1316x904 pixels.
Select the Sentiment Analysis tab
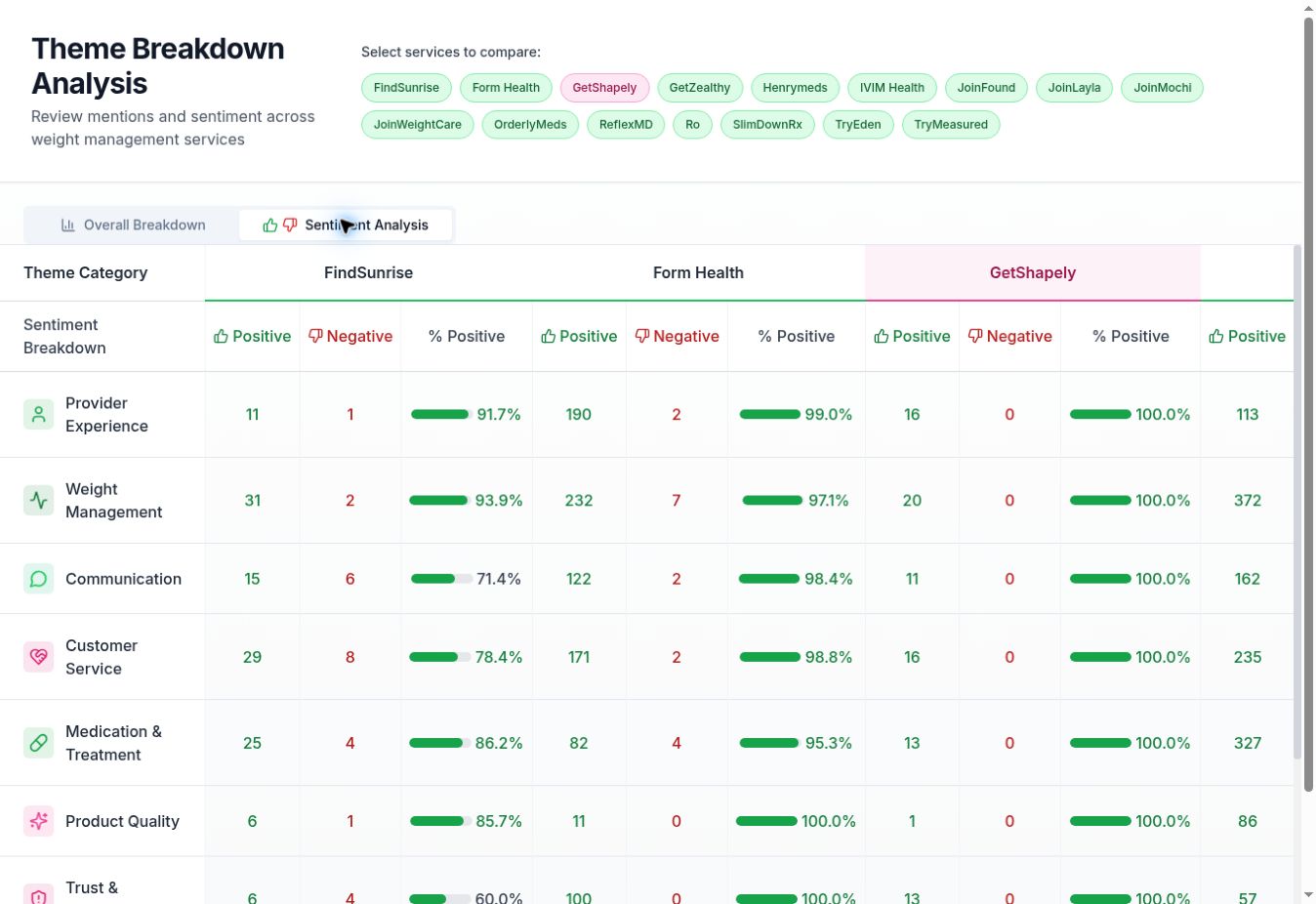(x=346, y=225)
